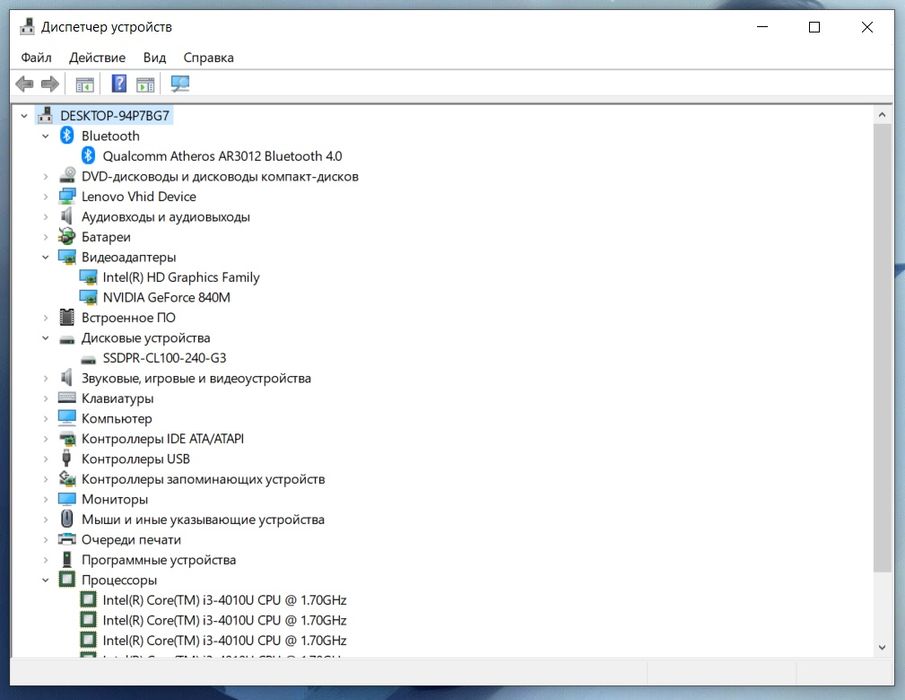The height and width of the screenshot is (700, 905).
Task: Open the Вид menu
Action: [154, 57]
